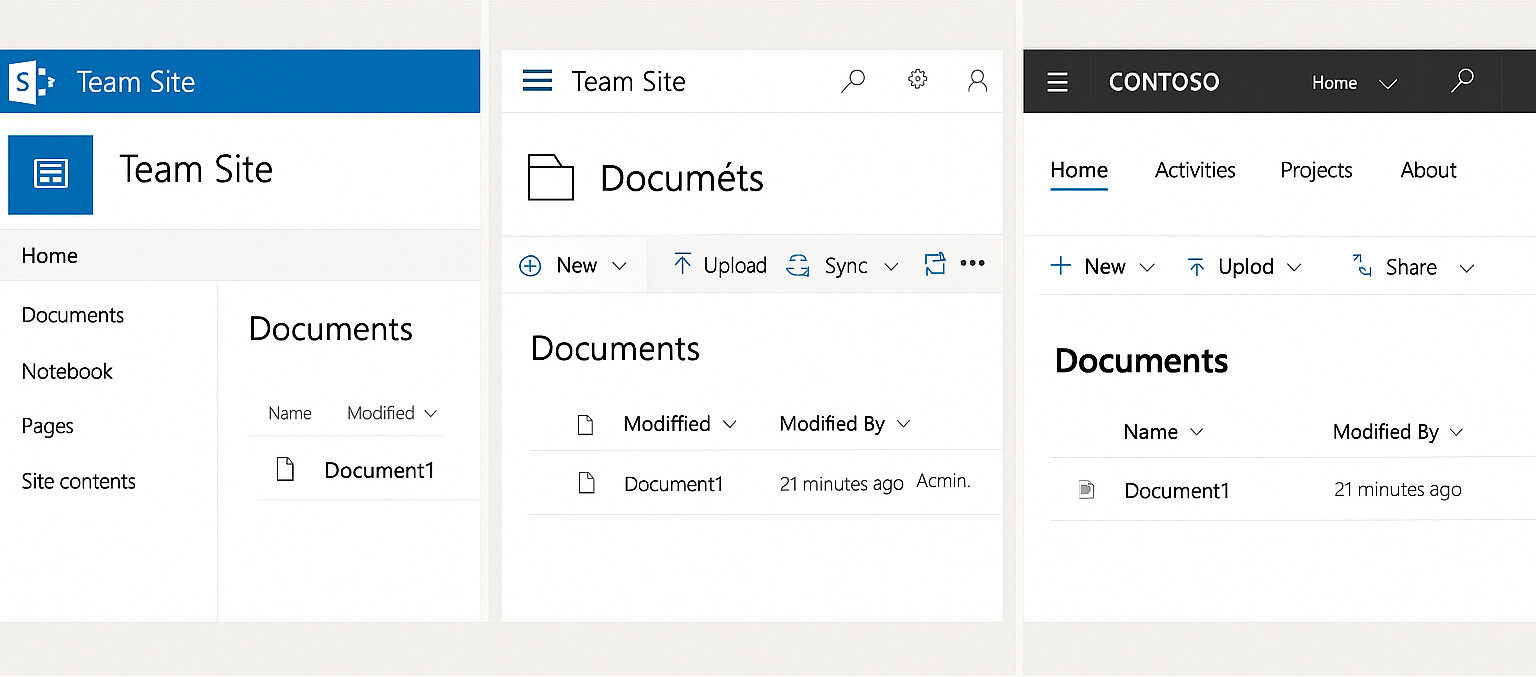Click the Team Site title in the blue header

136,82
